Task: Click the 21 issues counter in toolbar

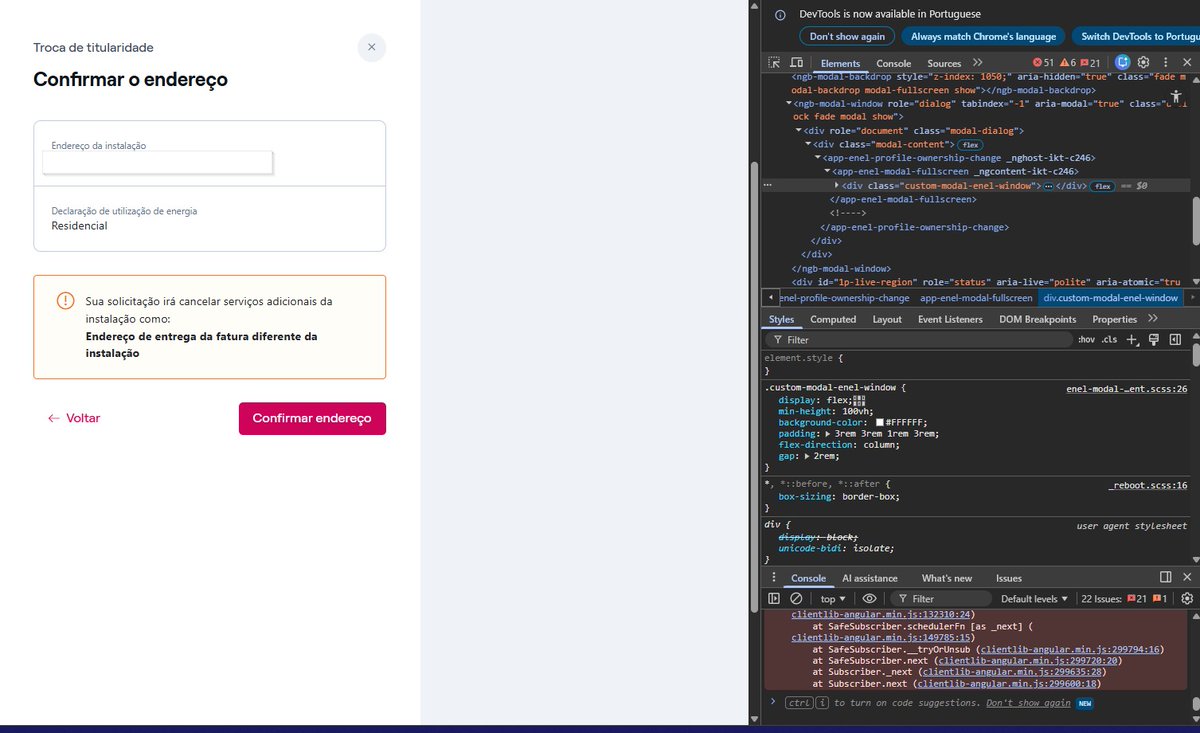Action: coord(1090,63)
